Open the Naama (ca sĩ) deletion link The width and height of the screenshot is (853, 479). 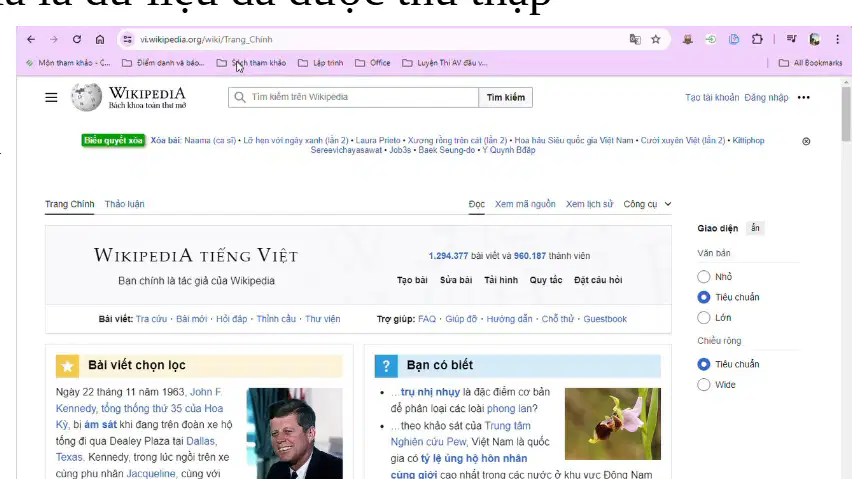(x=210, y=140)
